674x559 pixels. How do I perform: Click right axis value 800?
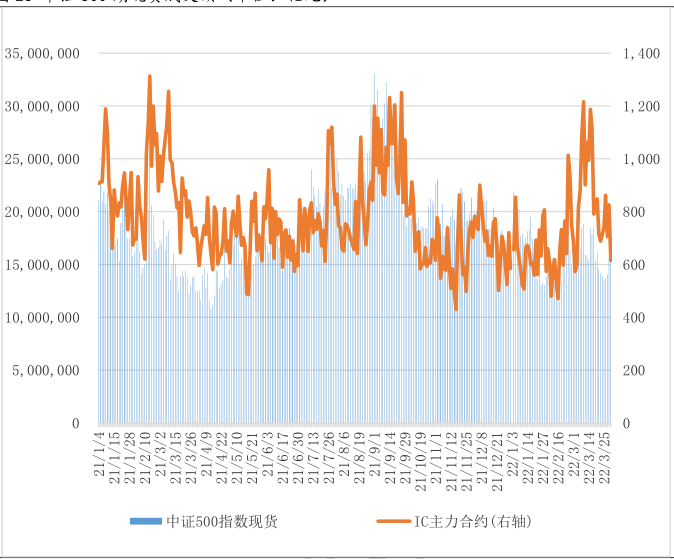634,212
